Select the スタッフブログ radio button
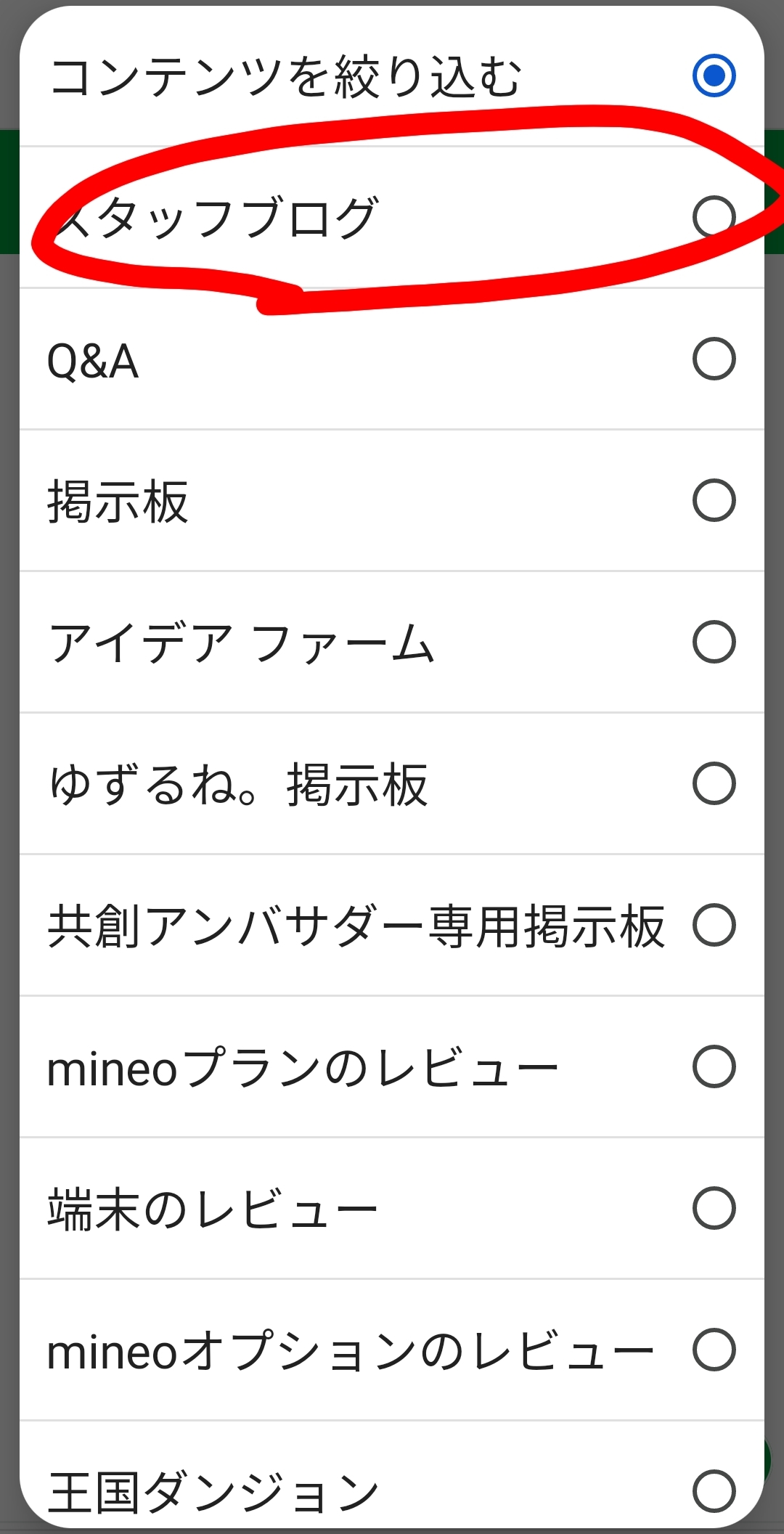The width and height of the screenshot is (784, 1534). pos(714,216)
